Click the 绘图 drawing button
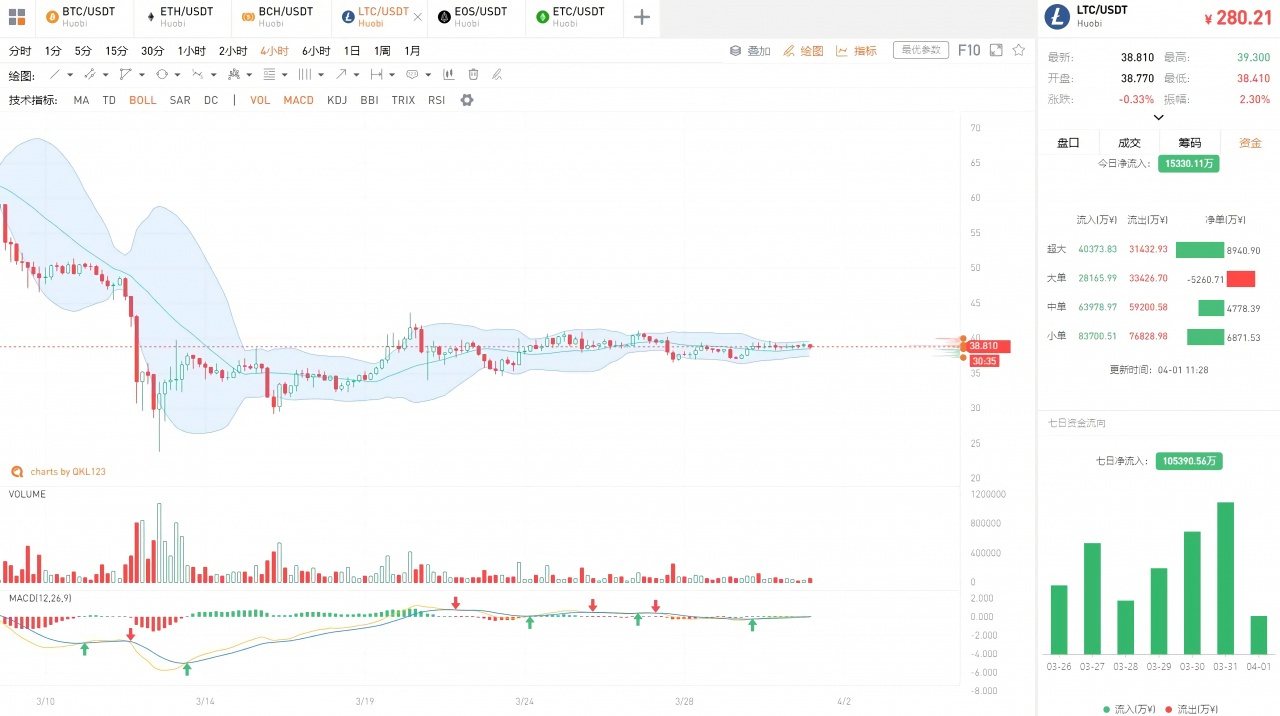1280x716 pixels. pyautogui.click(x=804, y=50)
